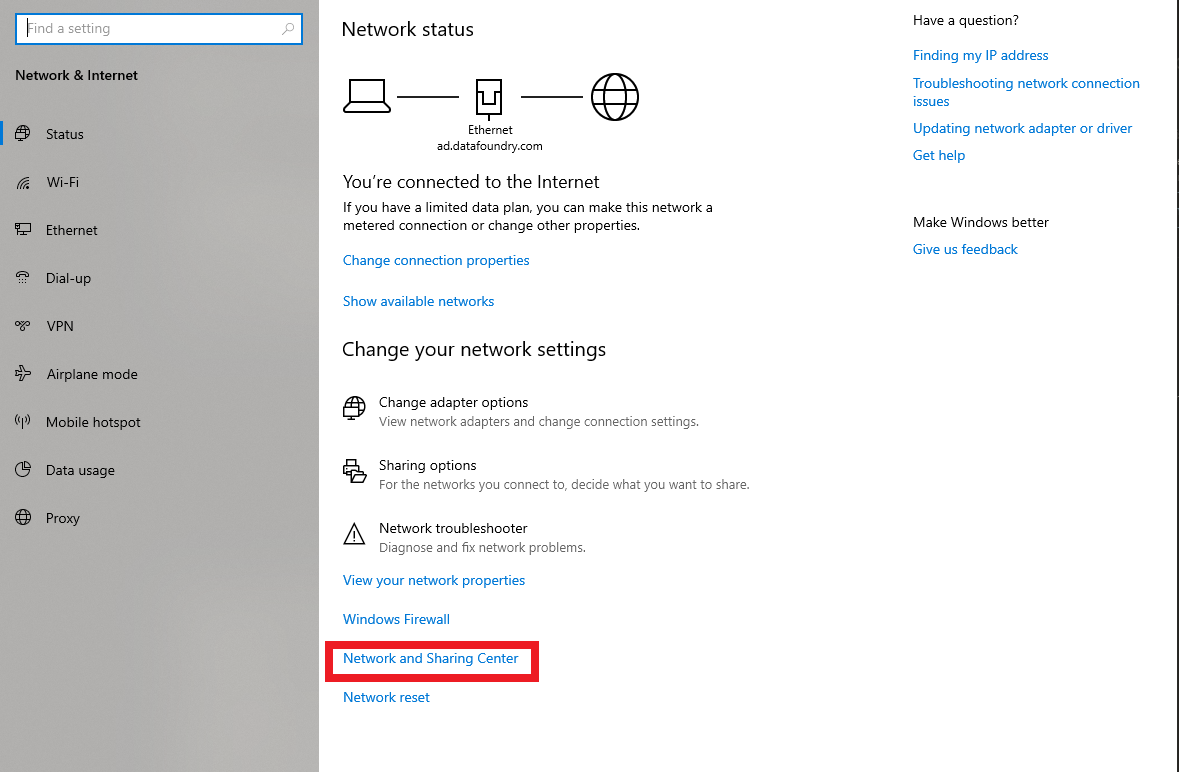Image resolution: width=1179 pixels, height=772 pixels.
Task: Click the Show available networks link
Action: pyautogui.click(x=418, y=301)
